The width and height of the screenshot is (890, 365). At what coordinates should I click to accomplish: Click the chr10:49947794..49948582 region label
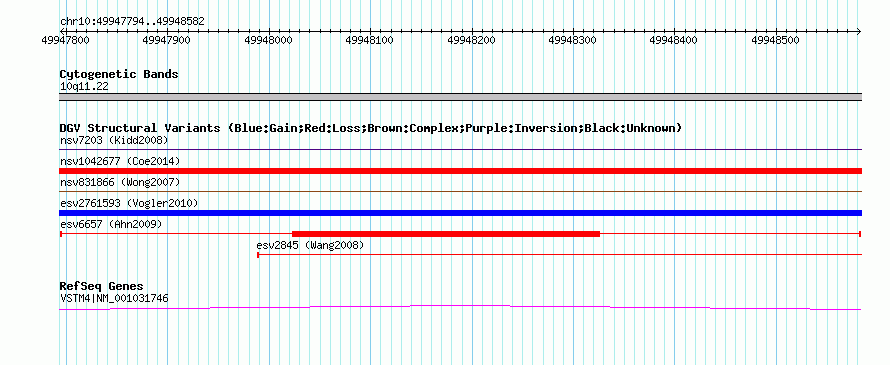coord(132,22)
